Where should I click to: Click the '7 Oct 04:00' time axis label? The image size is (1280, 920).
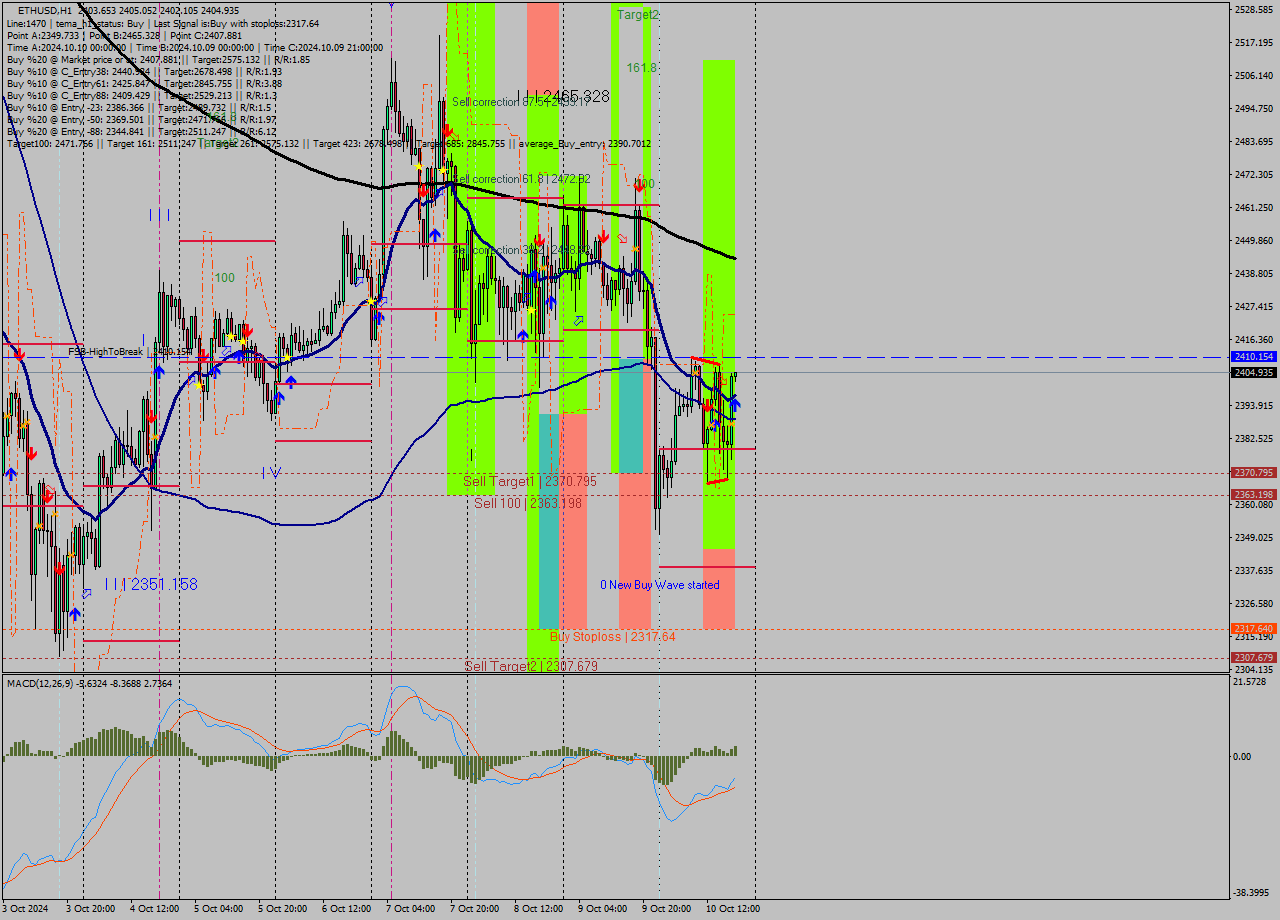pyautogui.click(x=410, y=909)
